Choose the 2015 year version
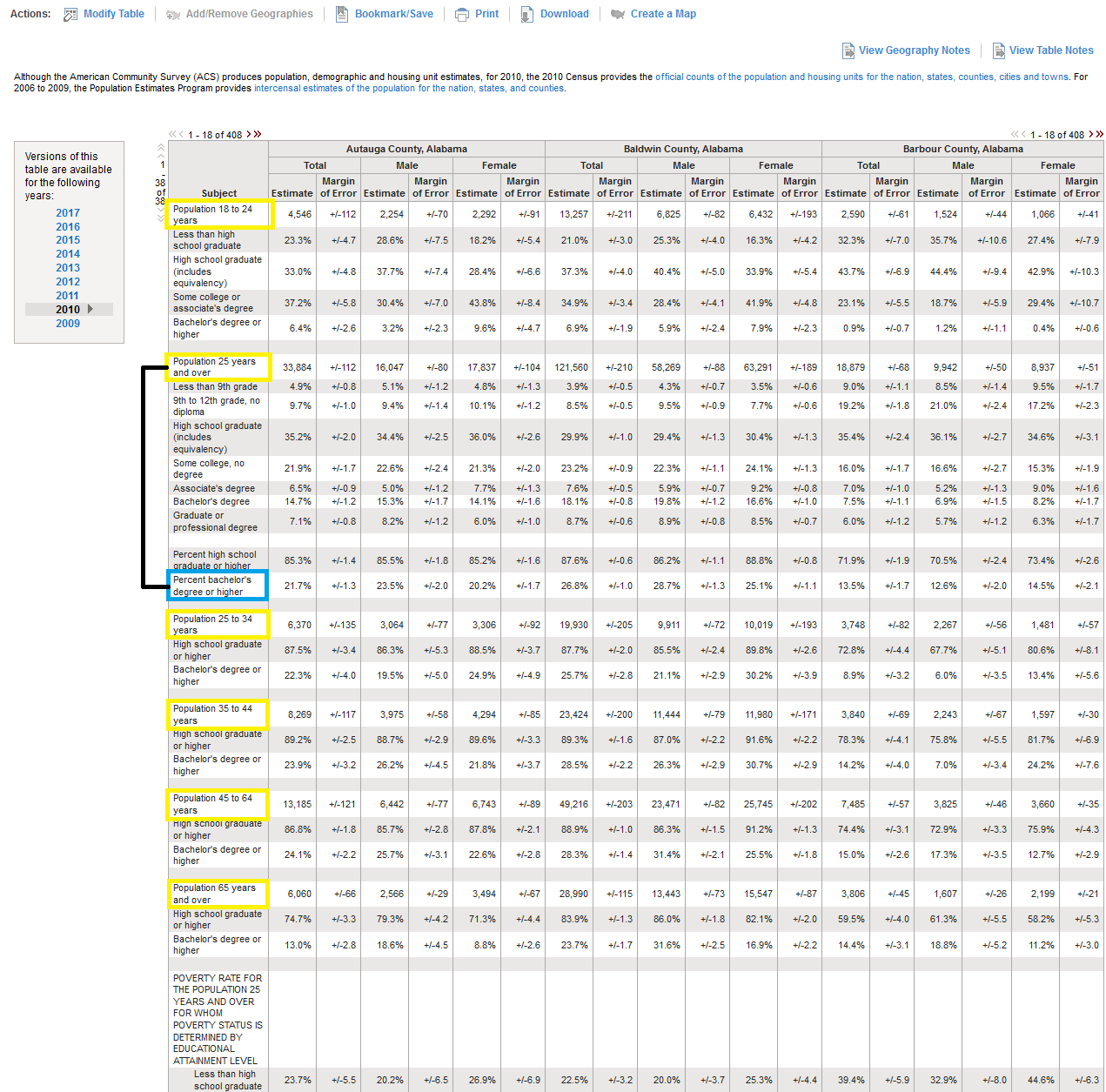The width and height of the screenshot is (1106, 1092). tap(68, 240)
